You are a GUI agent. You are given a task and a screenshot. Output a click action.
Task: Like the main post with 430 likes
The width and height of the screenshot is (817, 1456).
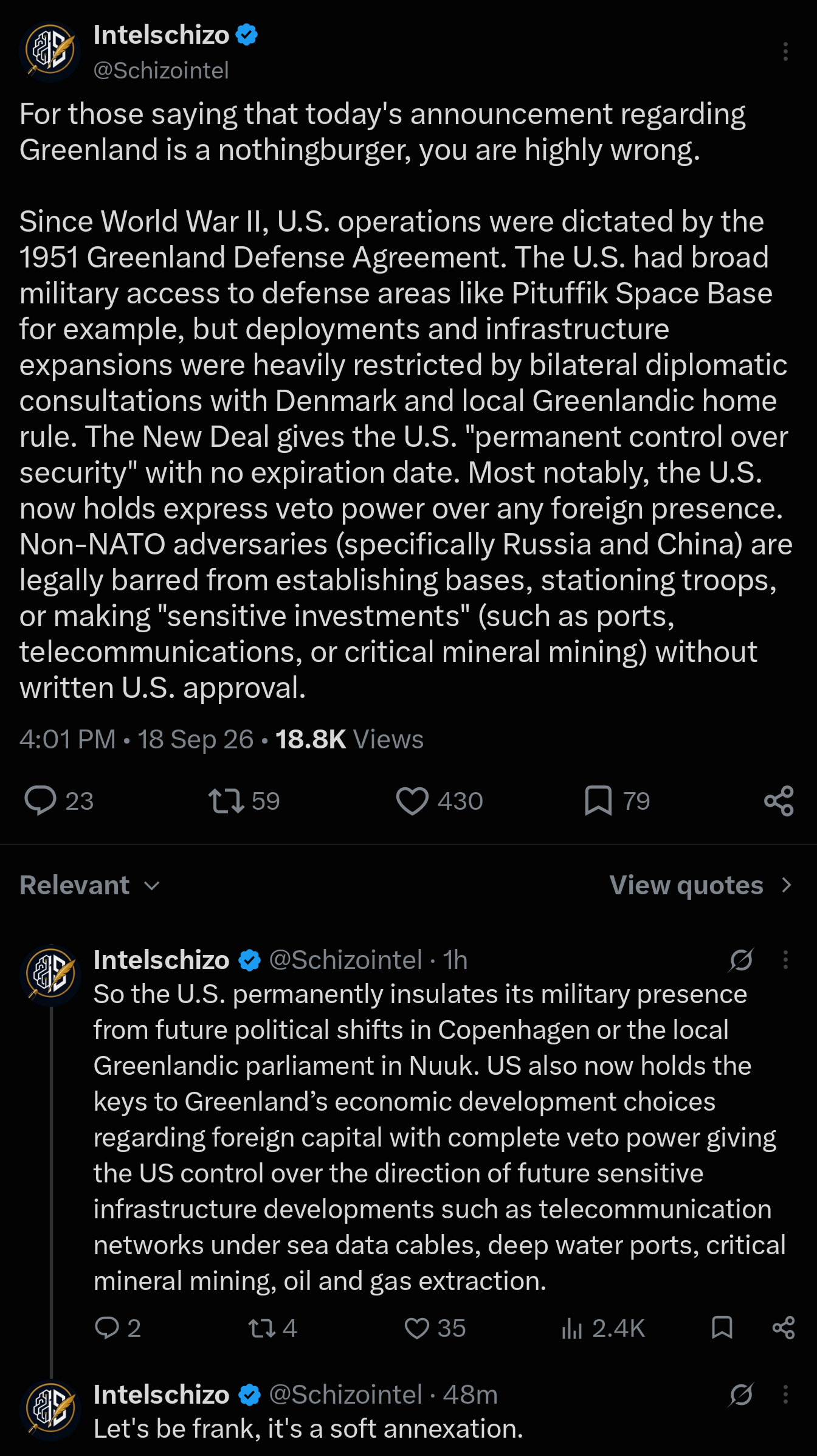tap(412, 801)
